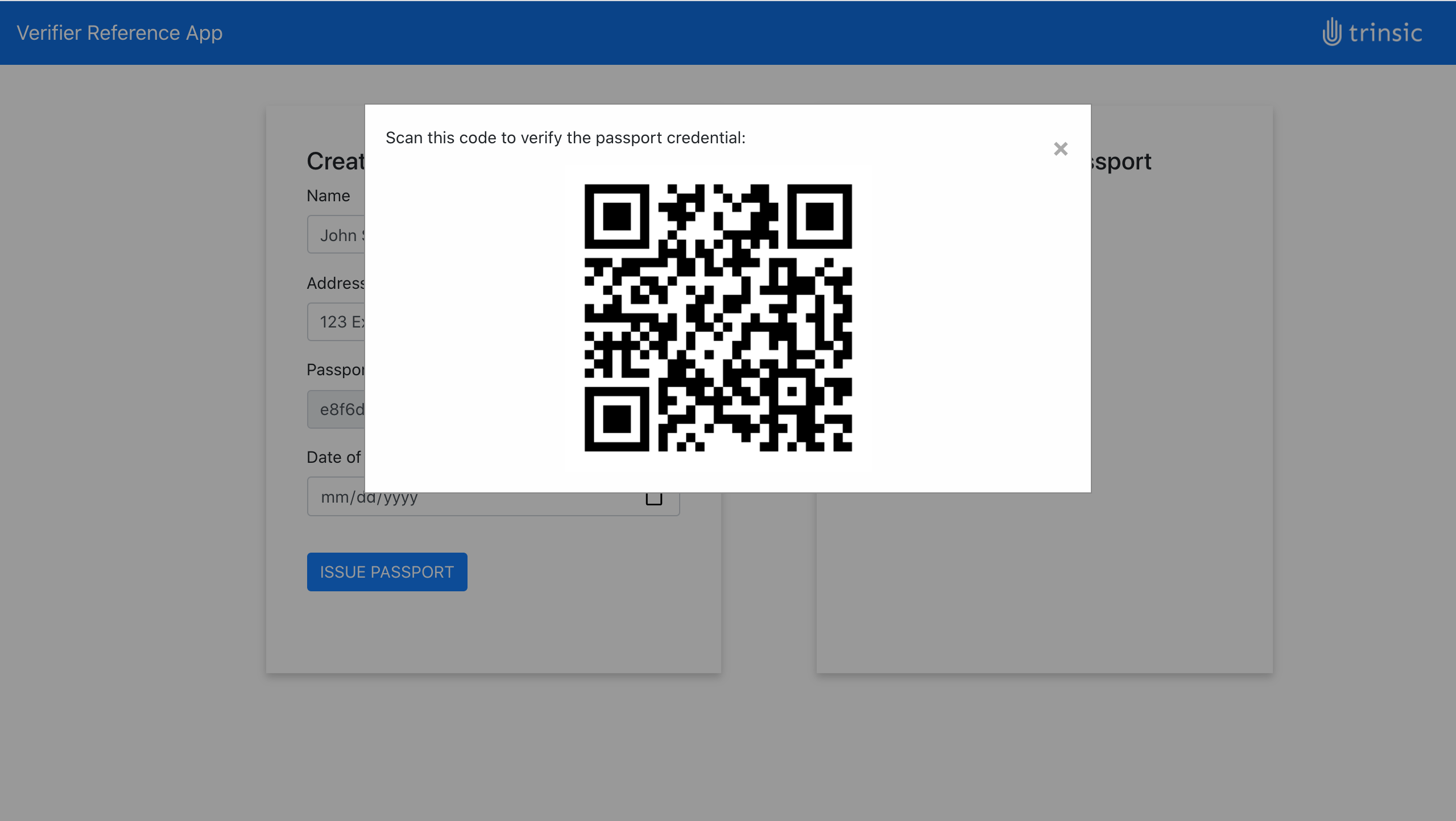Open the Verifier Reference App title
Screen dimensions: 1456x821
tap(119, 33)
